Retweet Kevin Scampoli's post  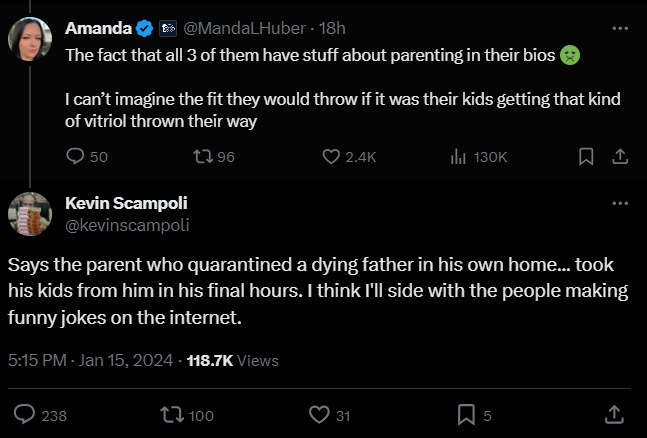point(172,414)
